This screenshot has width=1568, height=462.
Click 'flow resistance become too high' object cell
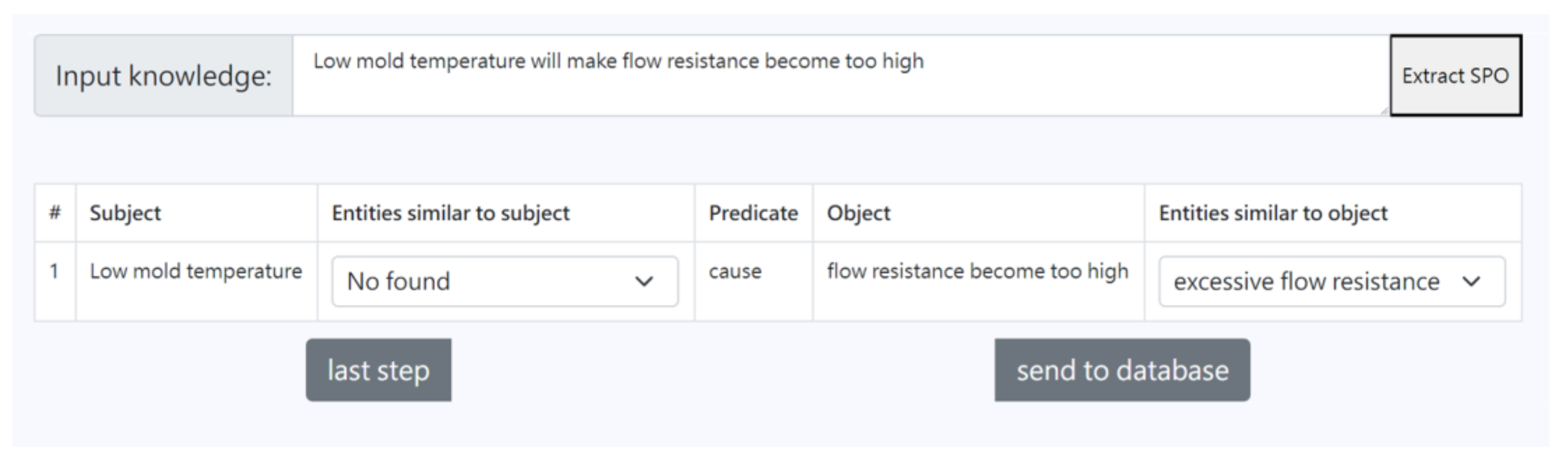(978, 272)
